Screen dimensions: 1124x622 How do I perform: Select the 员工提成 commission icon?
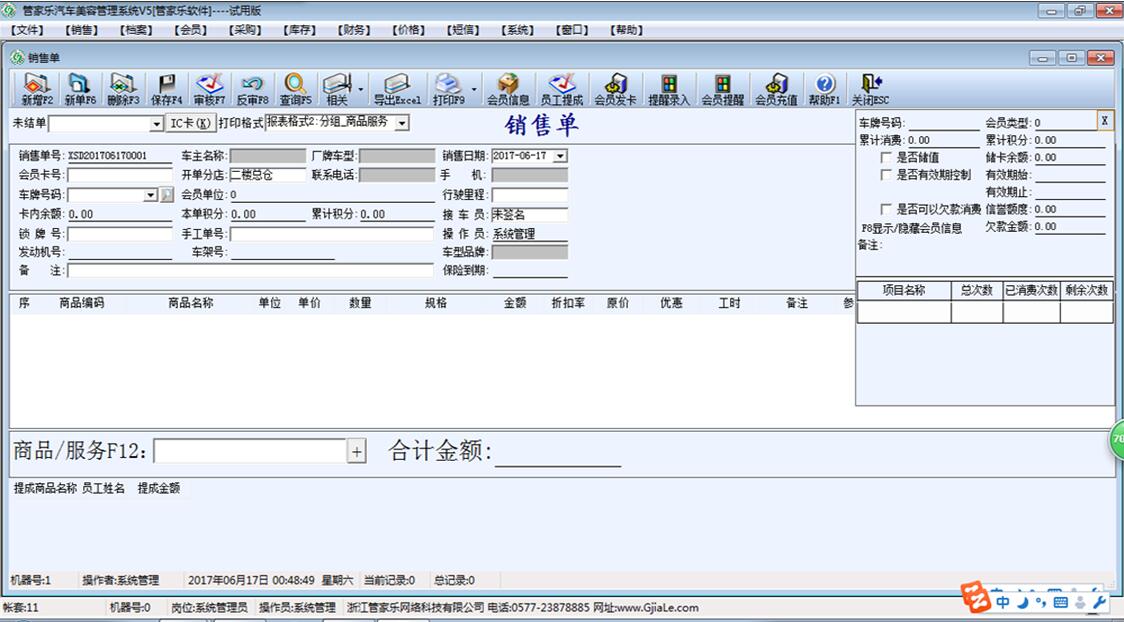tap(561, 88)
